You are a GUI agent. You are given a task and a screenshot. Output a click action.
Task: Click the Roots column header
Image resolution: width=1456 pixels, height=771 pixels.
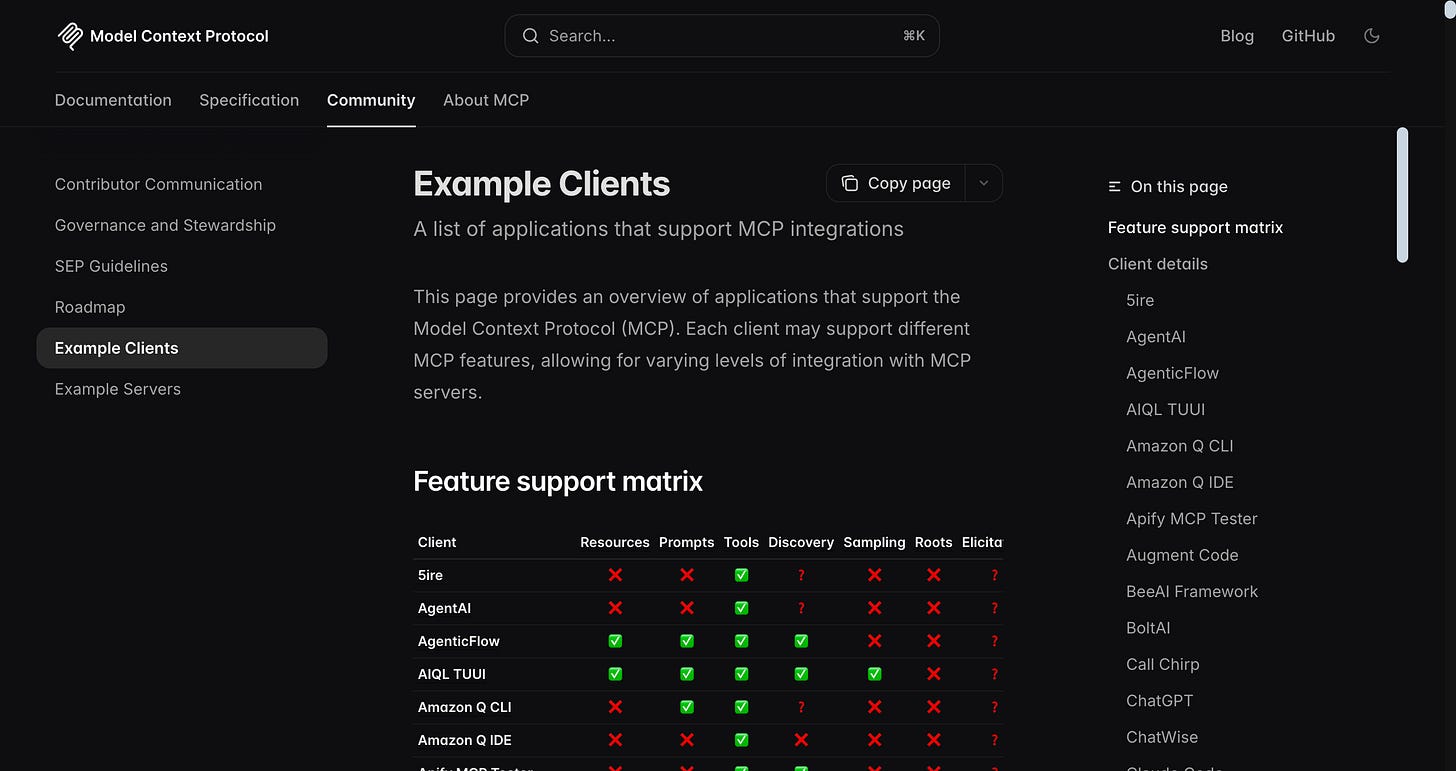coord(934,542)
